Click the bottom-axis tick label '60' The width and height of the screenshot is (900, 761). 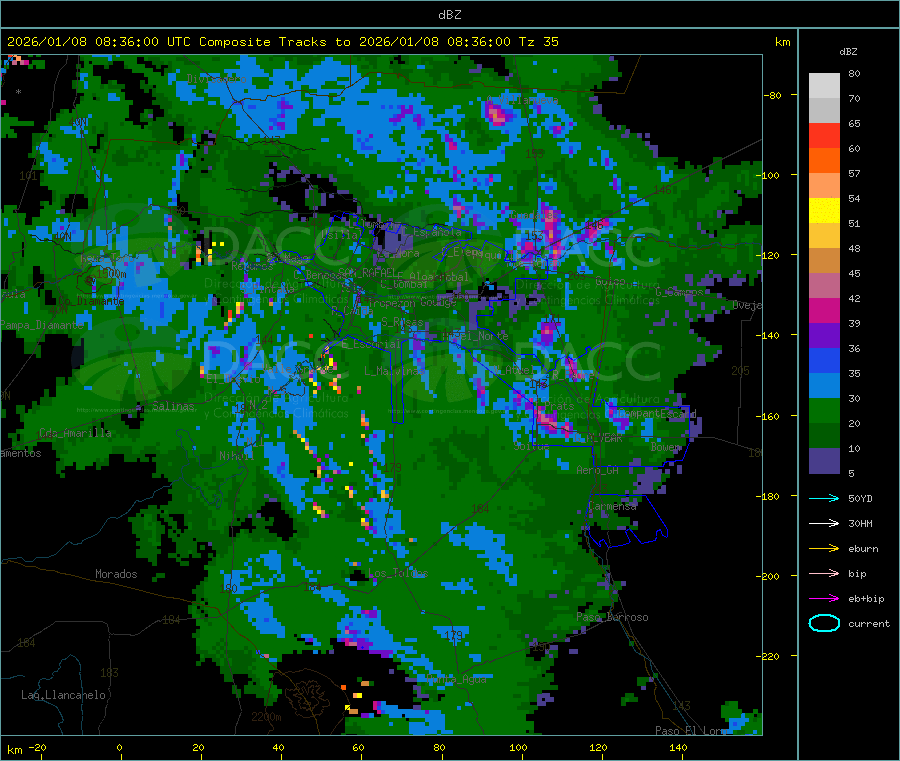(358, 747)
